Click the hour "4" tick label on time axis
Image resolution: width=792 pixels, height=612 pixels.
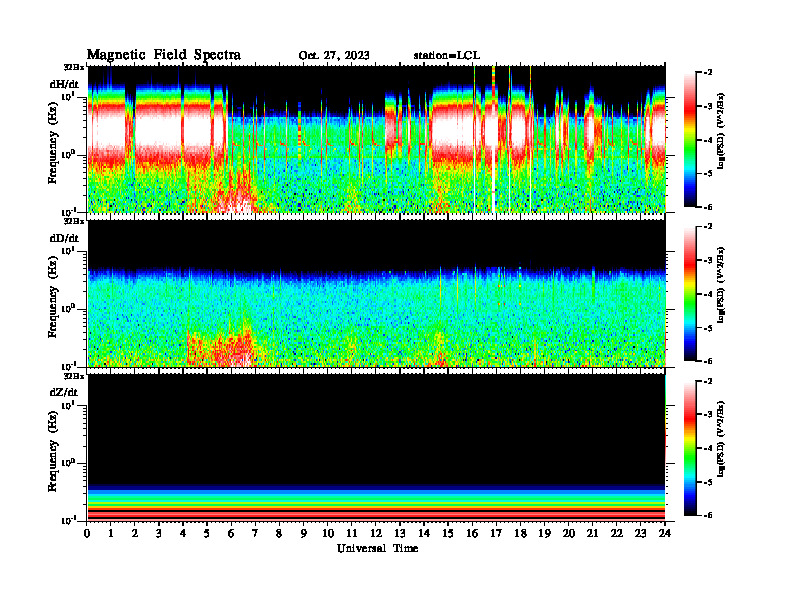click(183, 533)
